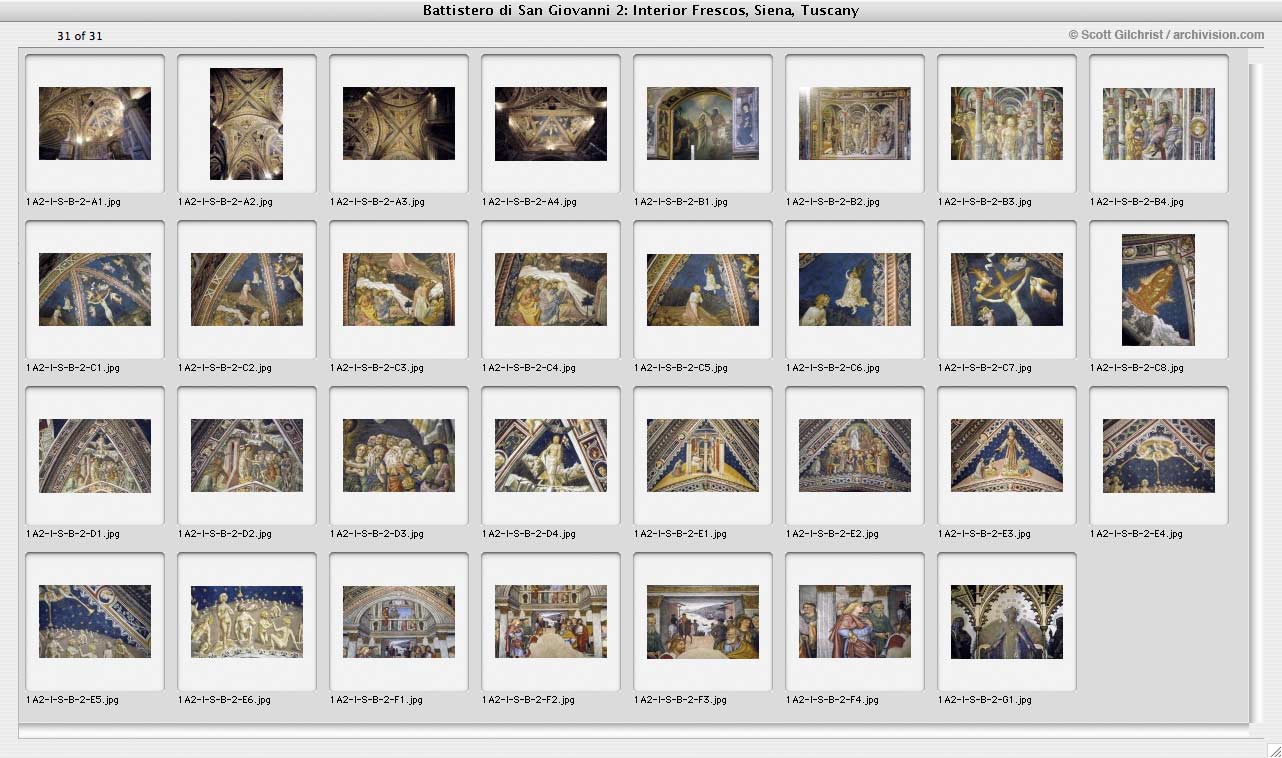Select the vault image 1A2-I-S-B-2-A2.jpg

pos(246,123)
